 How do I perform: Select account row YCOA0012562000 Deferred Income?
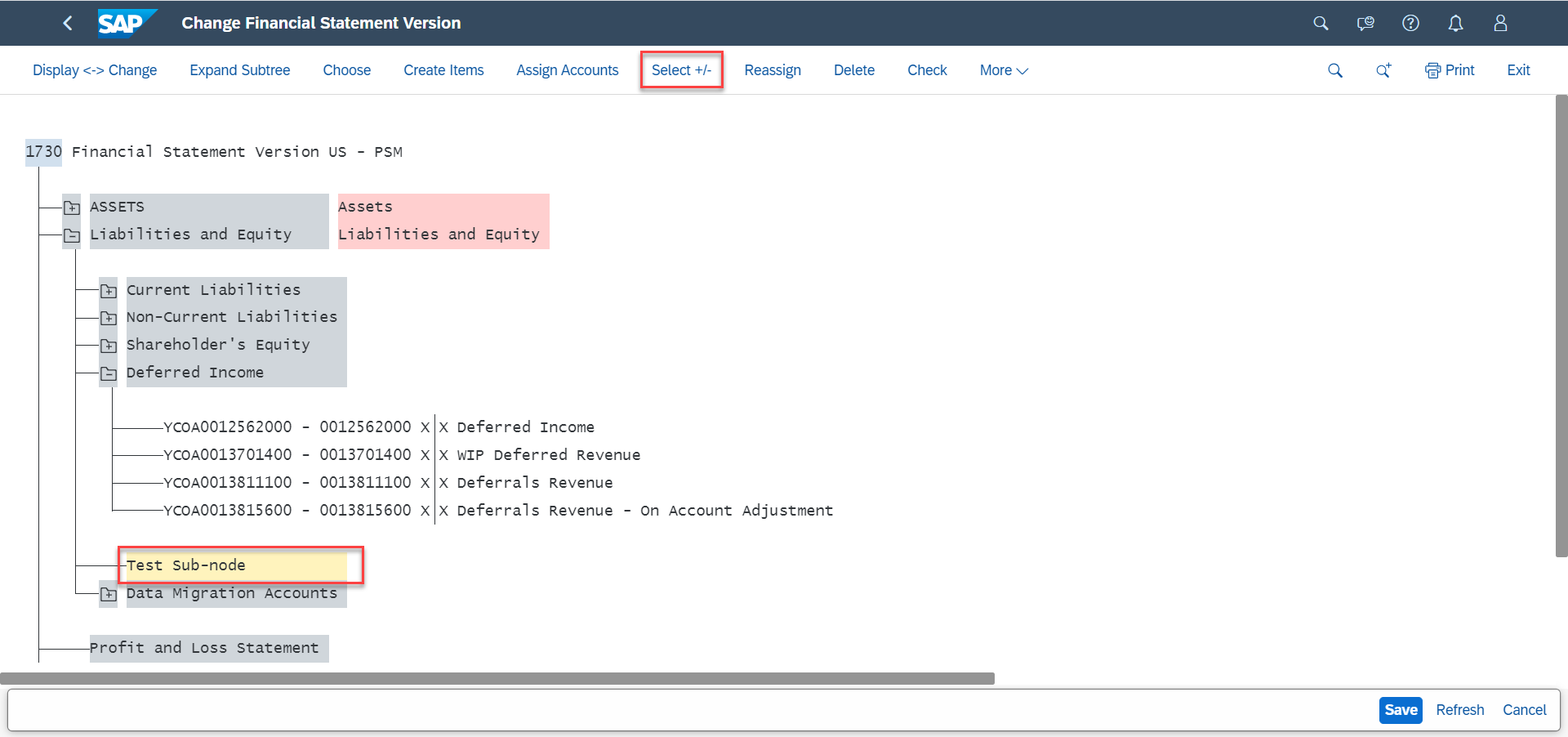pos(379,427)
